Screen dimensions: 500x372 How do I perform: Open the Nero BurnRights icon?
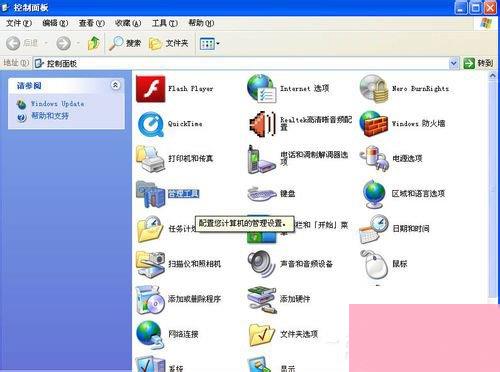(374, 89)
